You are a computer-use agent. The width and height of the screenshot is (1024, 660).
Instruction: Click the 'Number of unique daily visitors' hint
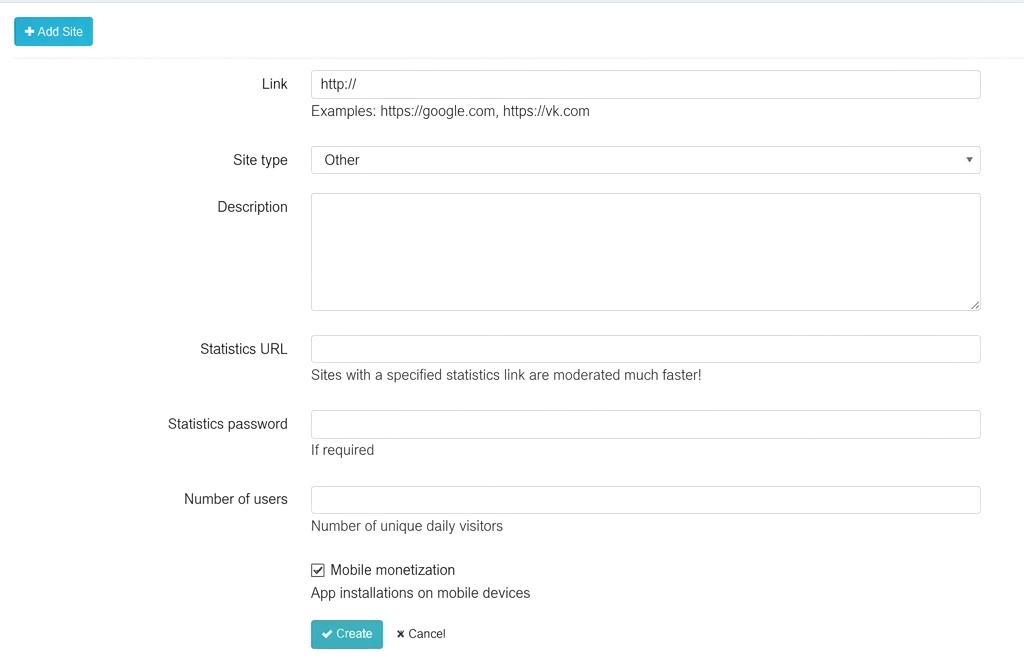[407, 526]
